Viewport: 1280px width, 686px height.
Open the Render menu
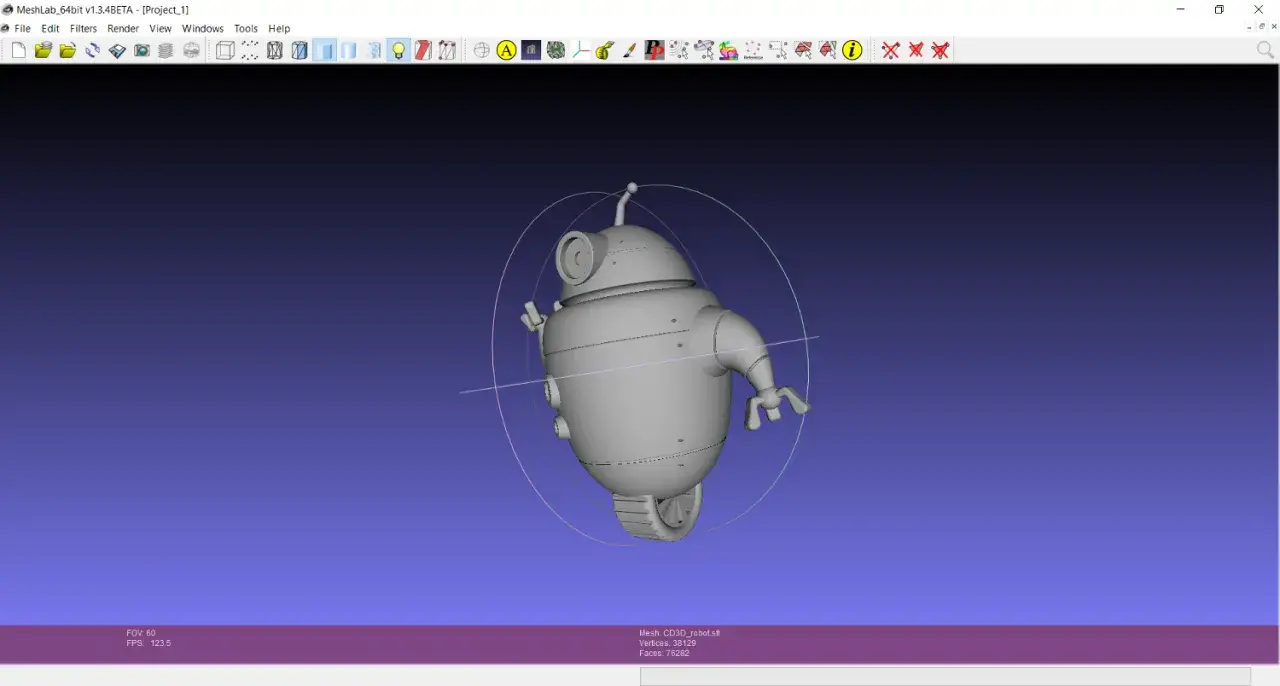click(x=123, y=29)
